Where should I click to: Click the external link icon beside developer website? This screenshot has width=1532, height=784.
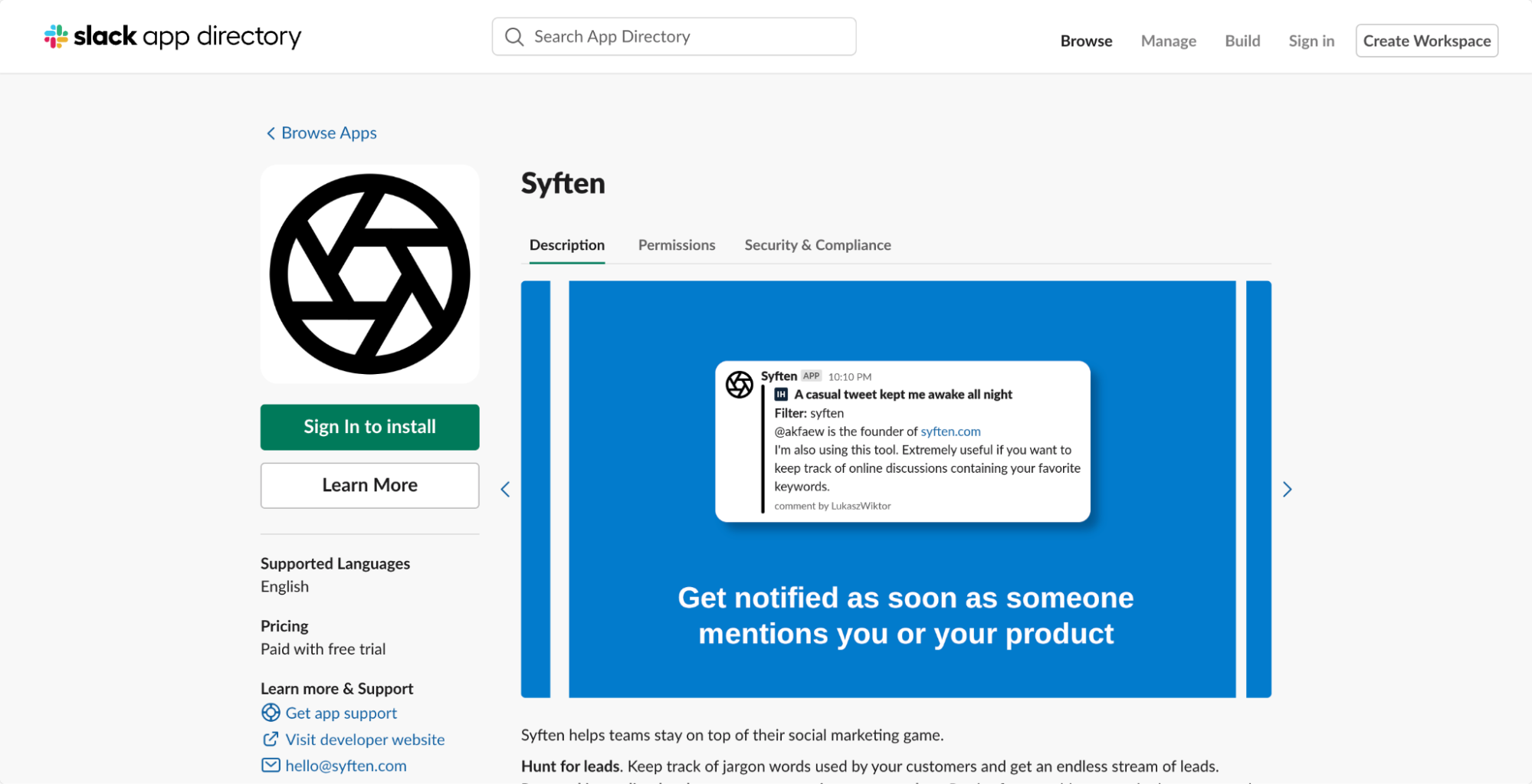click(271, 739)
